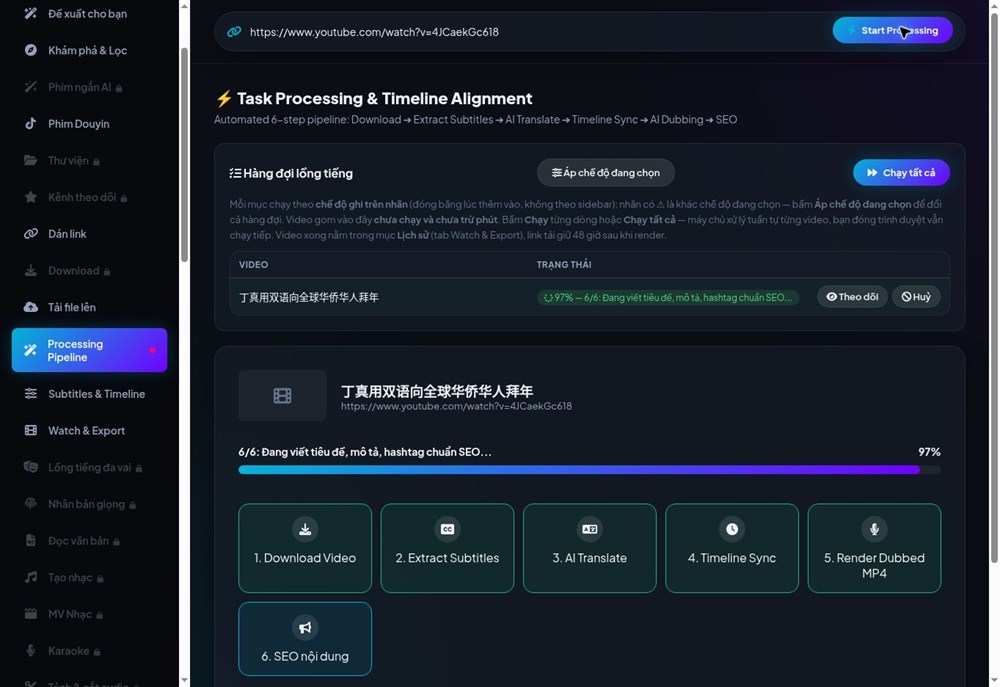Image resolution: width=1000 pixels, height=687 pixels.
Task: Open the video URL link under the title
Action: [456, 406]
